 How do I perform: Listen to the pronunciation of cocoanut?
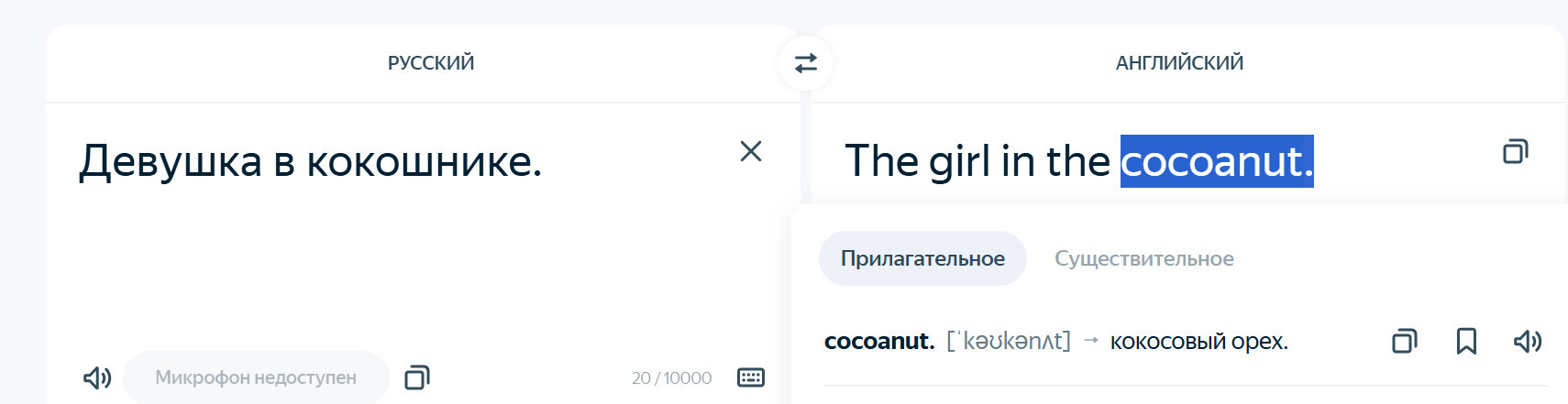[x=1527, y=342]
